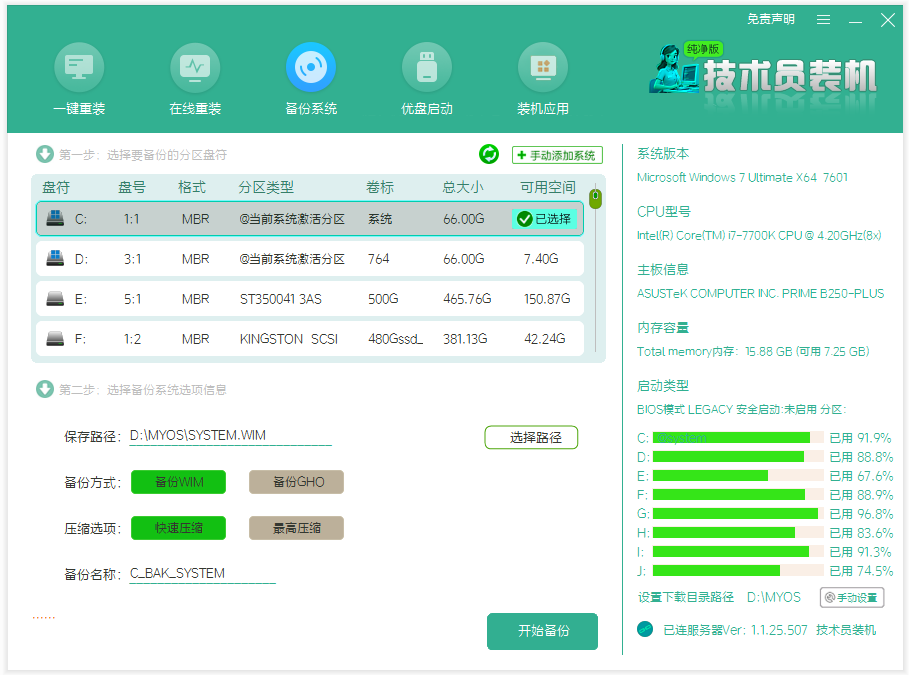Click the E: drive usage bar 67.6%
The height and width of the screenshot is (675, 909).
tap(738, 476)
